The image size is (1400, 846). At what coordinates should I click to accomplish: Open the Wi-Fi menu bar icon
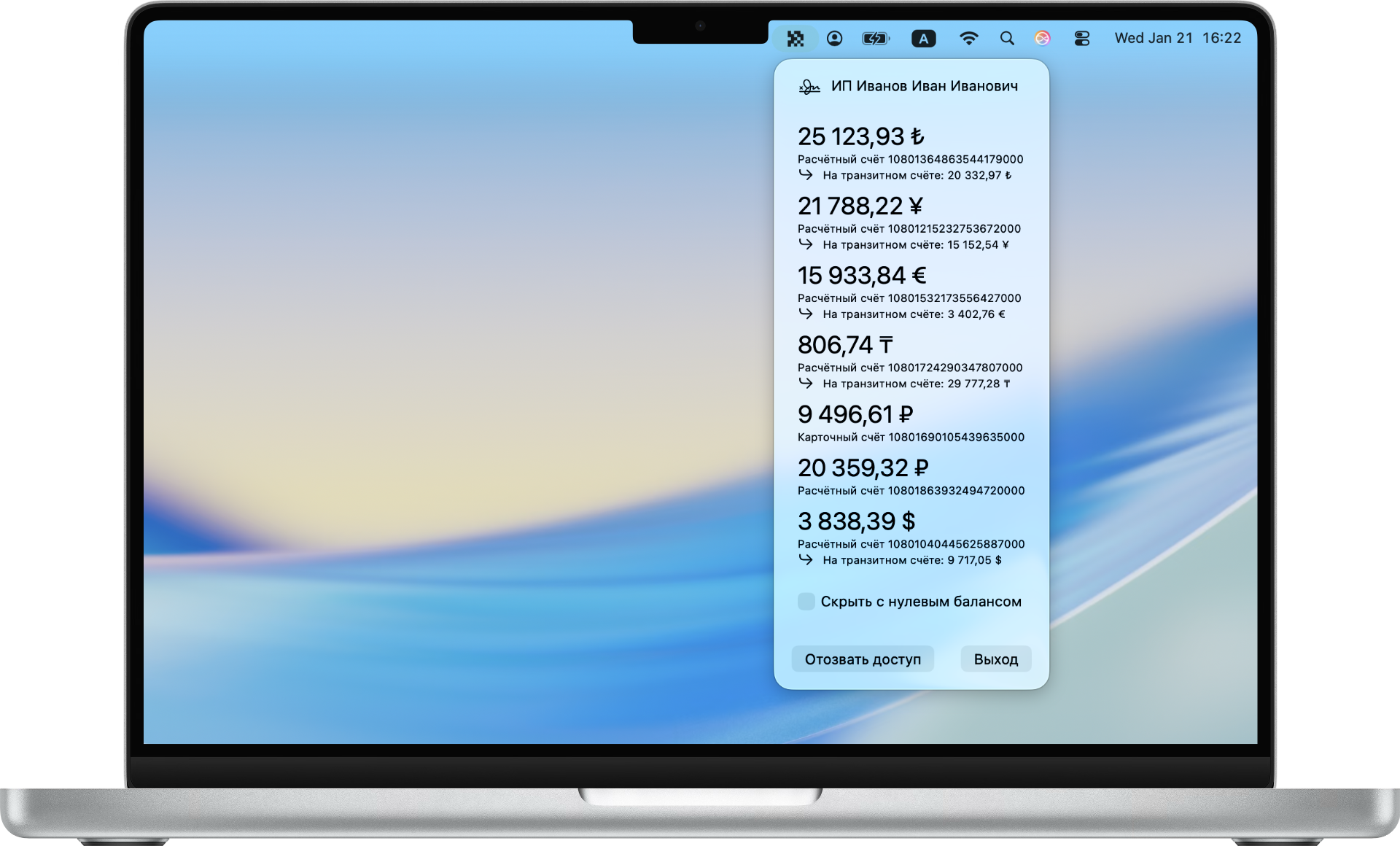pyautogui.click(x=968, y=39)
